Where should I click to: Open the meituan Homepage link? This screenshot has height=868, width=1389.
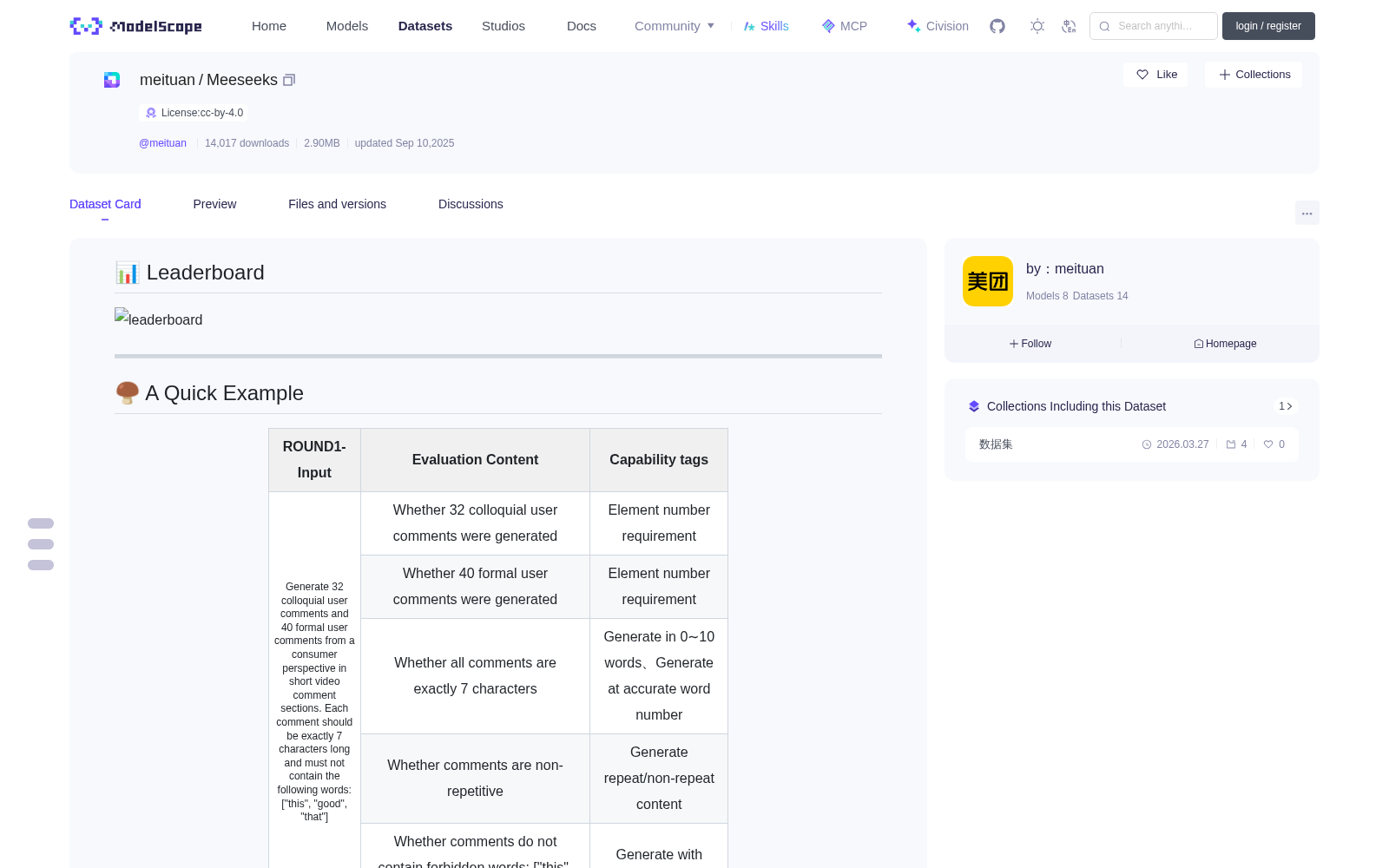tap(1225, 344)
